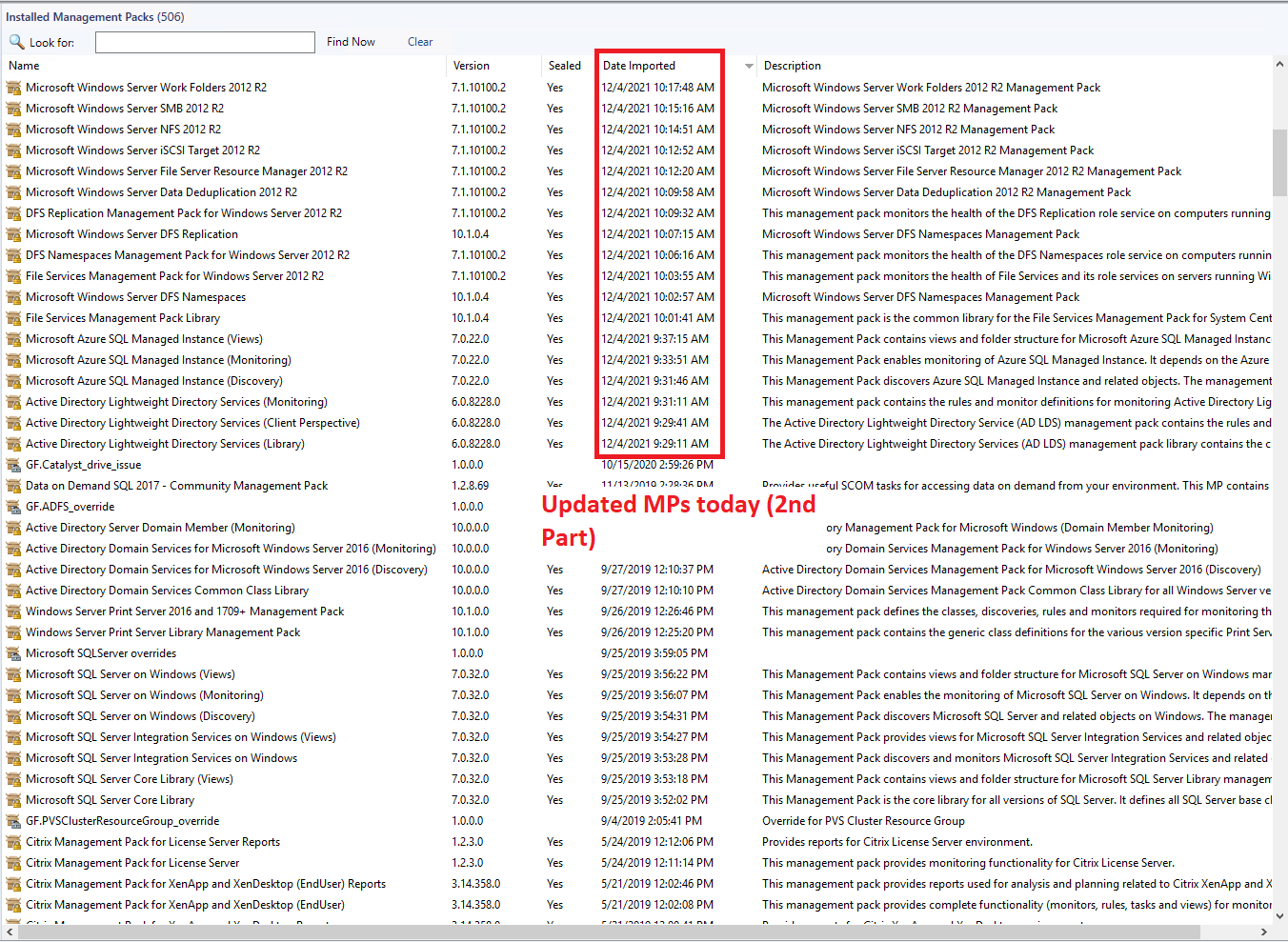Image resolution: width=1288 pixels, height=942 pixels.
Task: Click version 1.2.8.69 cell
Action: [x=471, y=486]
